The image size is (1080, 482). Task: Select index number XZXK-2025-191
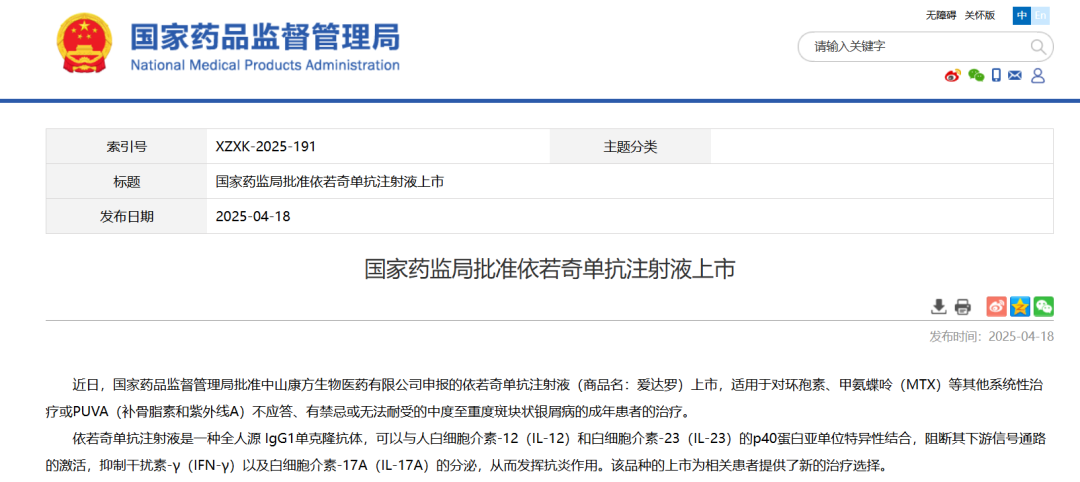point(266,147)
